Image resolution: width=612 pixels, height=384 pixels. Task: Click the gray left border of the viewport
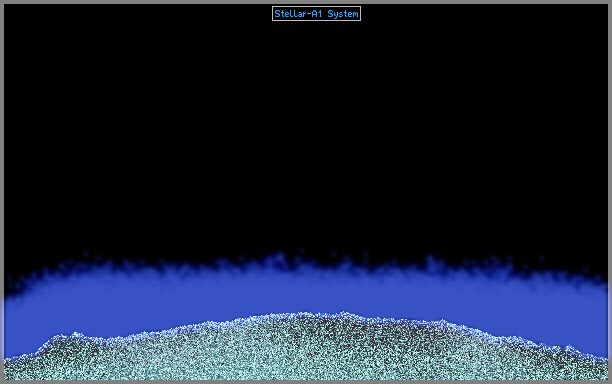pos(2,192)
